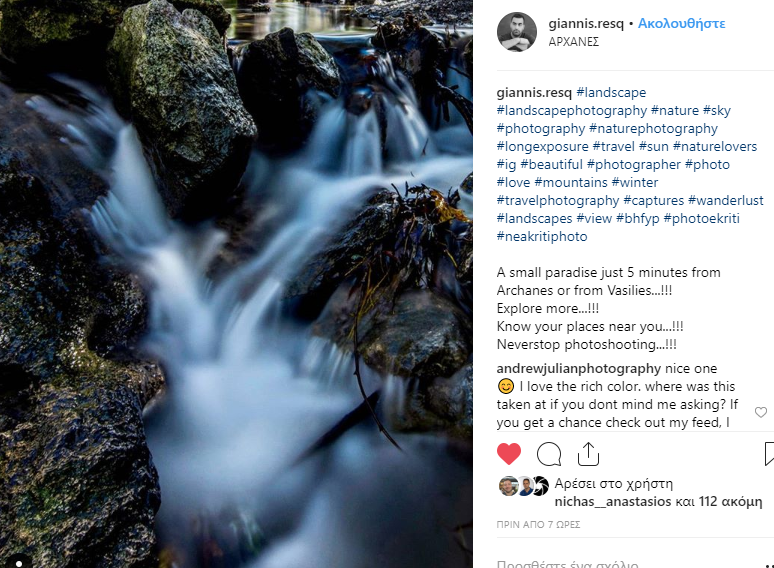
Task: Click the post timestamp ΠΡΙΝ ΑΠΟ 7 ΩΡΕΣ
Action: 536,524
